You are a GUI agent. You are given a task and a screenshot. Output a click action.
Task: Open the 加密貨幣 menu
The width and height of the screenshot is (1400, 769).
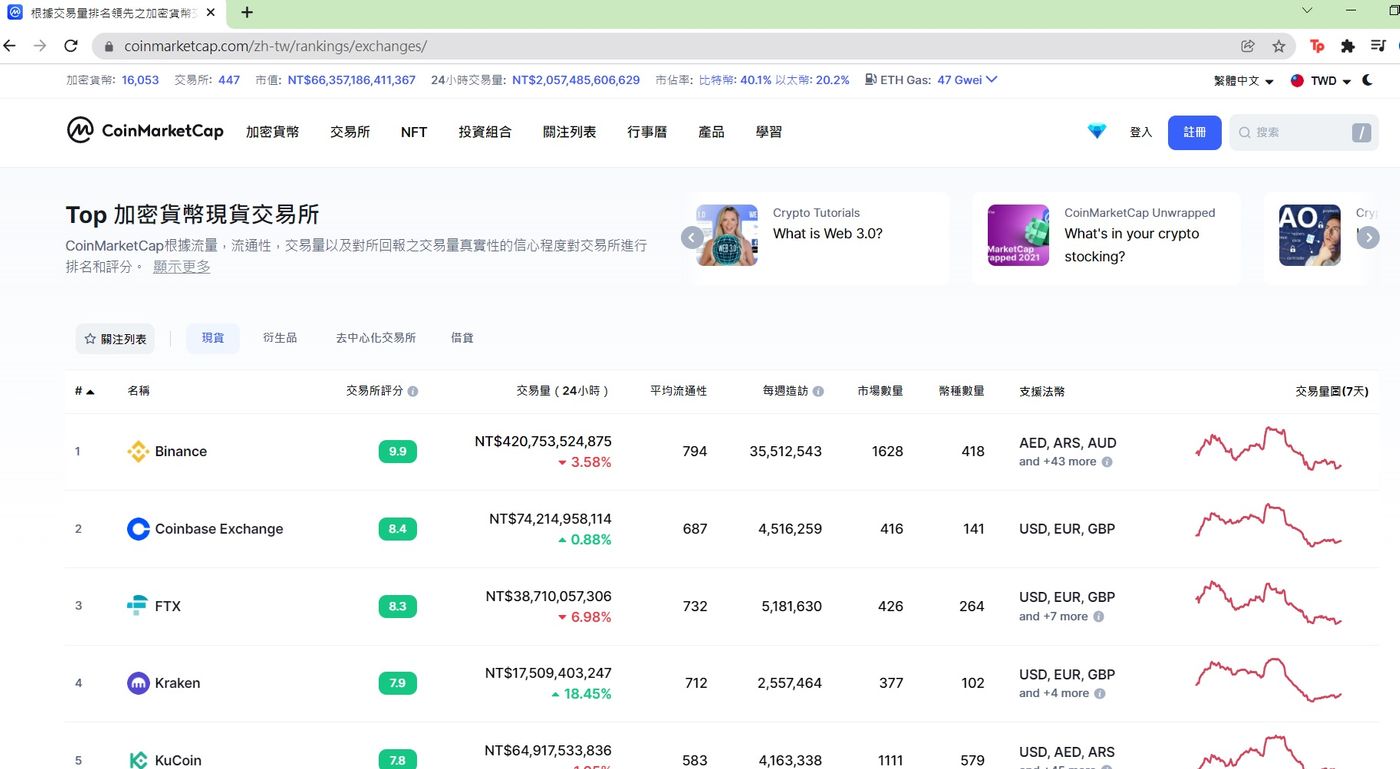click(272, 132)
